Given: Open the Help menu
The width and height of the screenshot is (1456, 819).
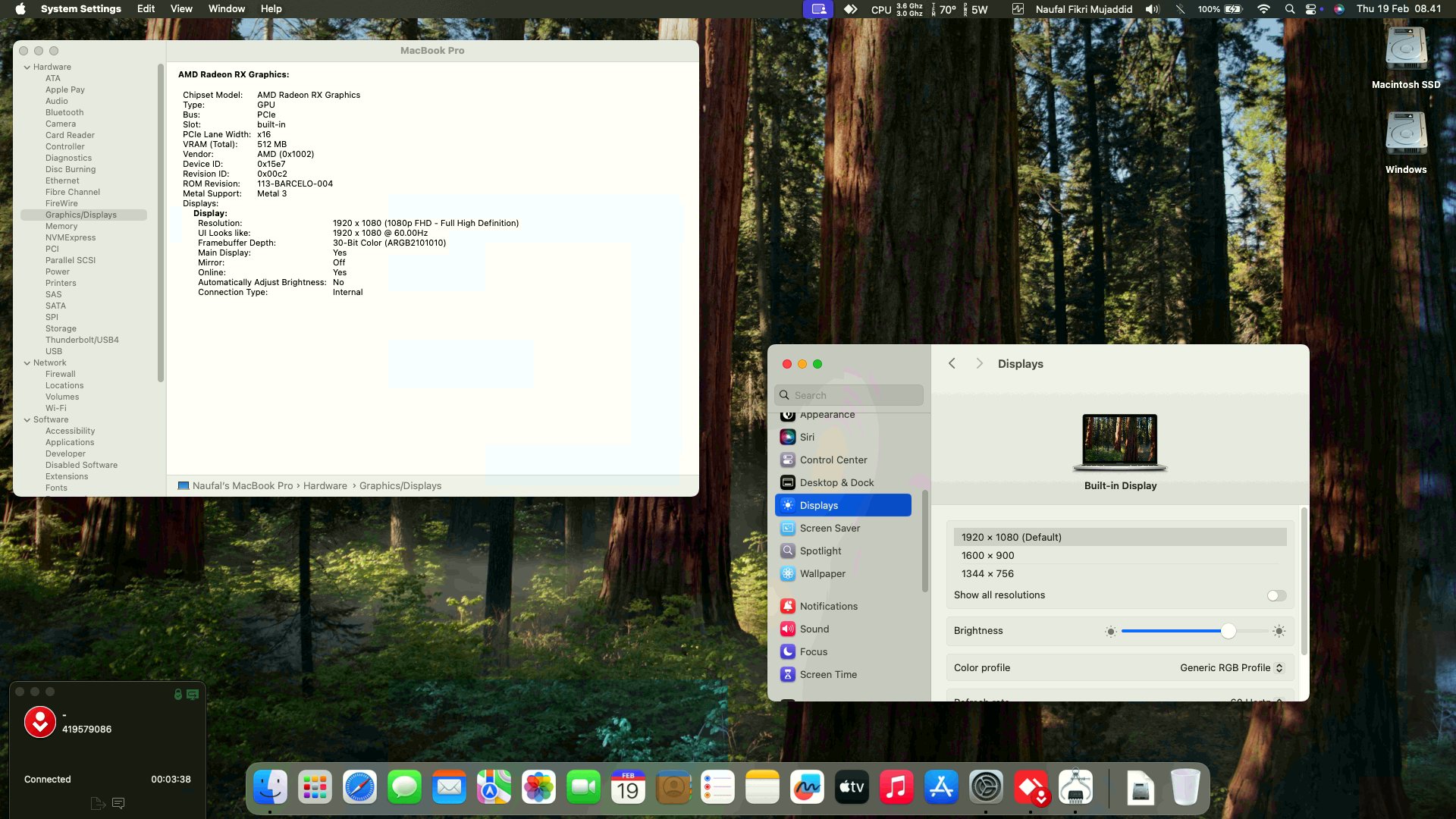Looking at the screenshot, I should (271, 9).
